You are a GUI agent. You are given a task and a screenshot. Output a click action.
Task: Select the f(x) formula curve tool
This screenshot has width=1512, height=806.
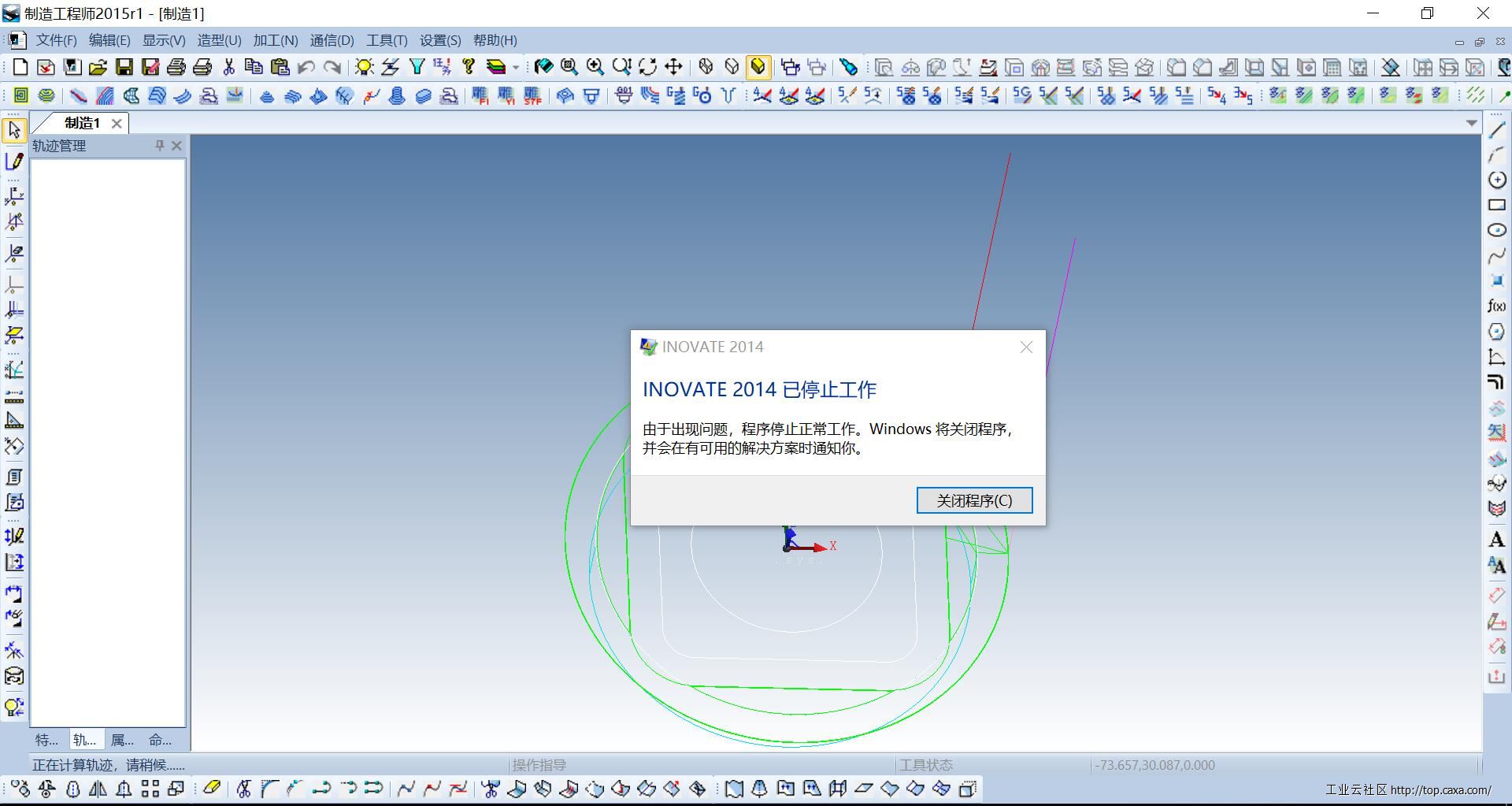coord(1496,306)
